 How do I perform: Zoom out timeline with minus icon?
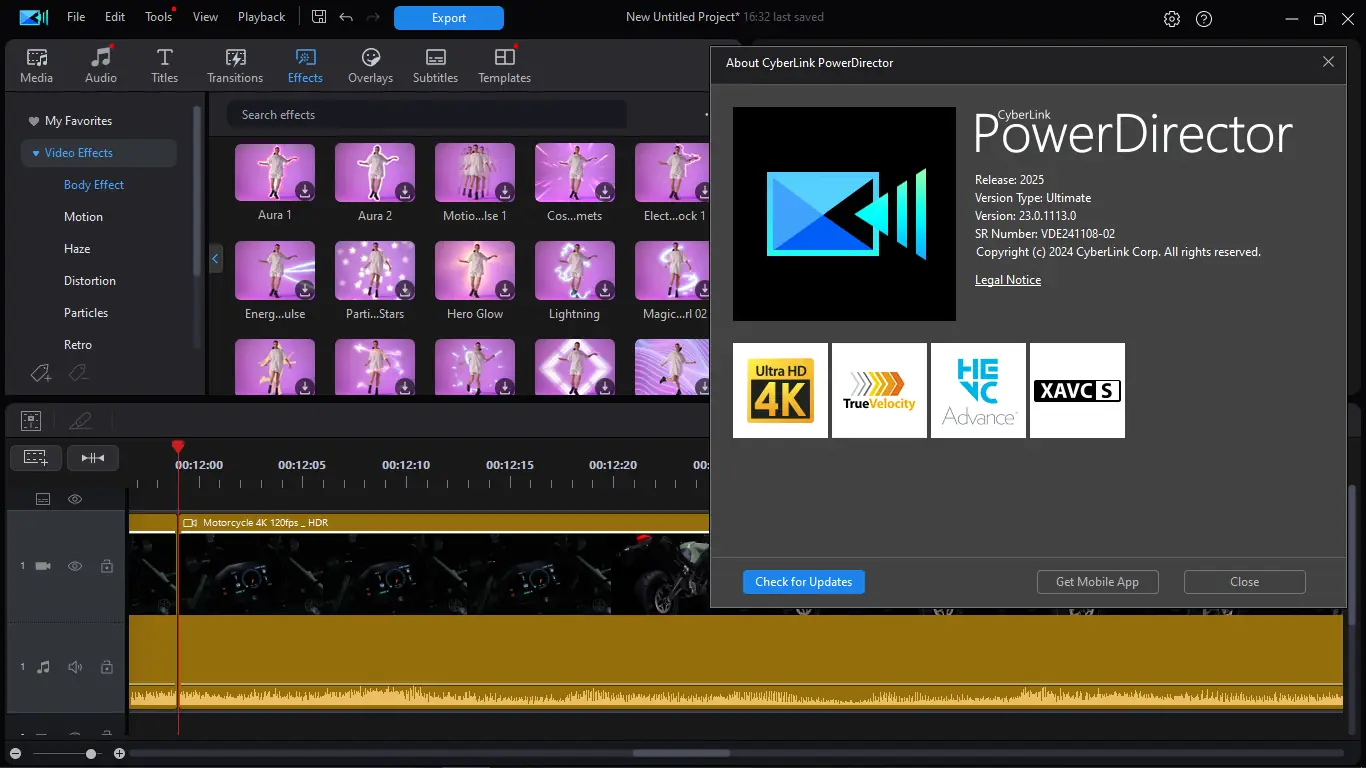pyautogui.click(x=15, y=753)
